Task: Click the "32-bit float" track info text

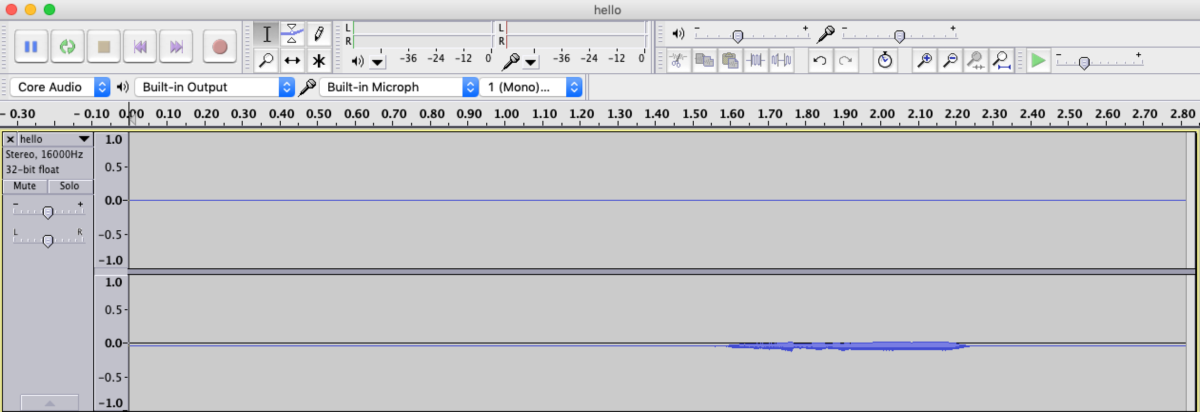Action: click(x=32, y=170)
